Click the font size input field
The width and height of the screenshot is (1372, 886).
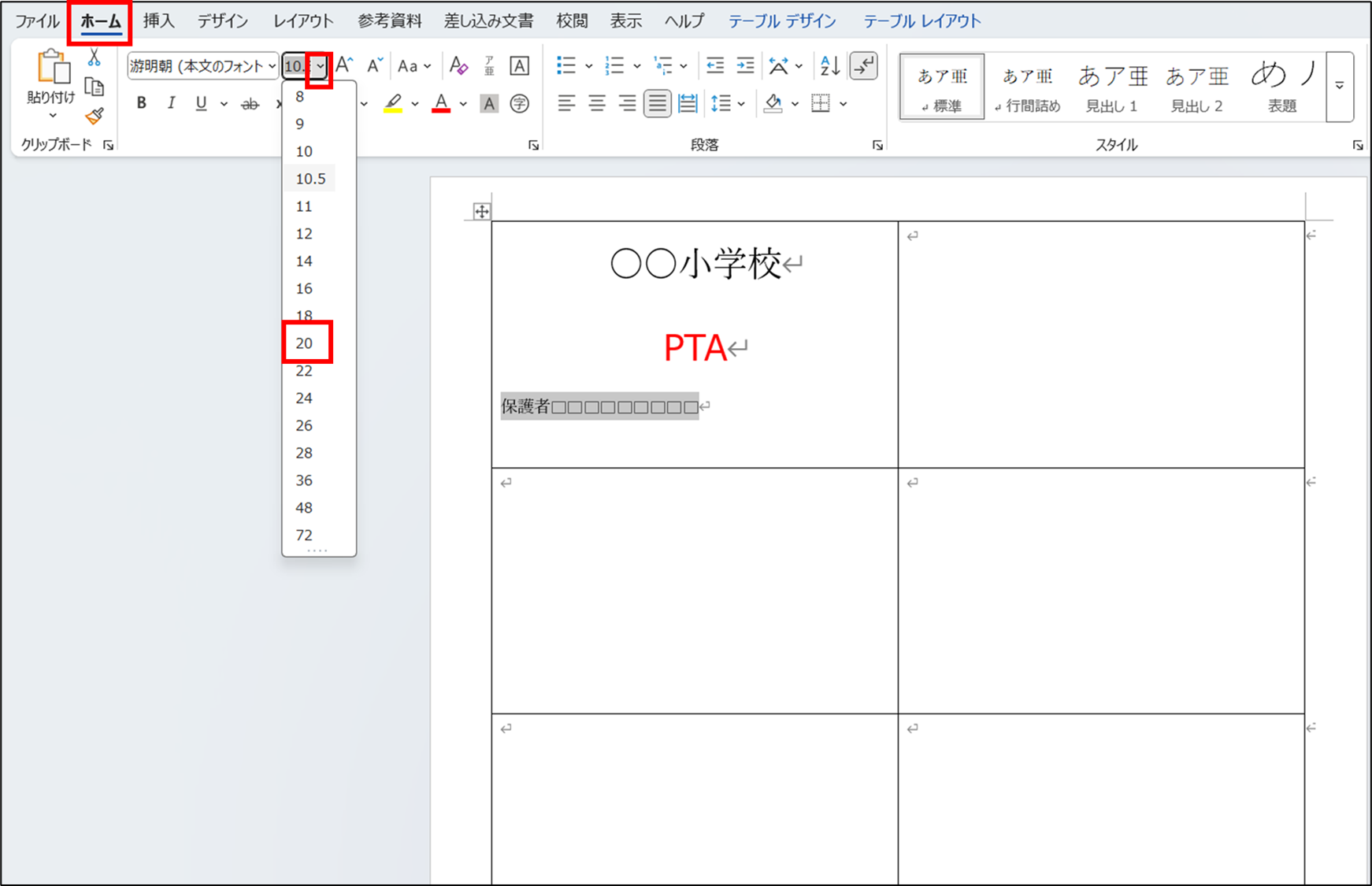click(296, 66)
